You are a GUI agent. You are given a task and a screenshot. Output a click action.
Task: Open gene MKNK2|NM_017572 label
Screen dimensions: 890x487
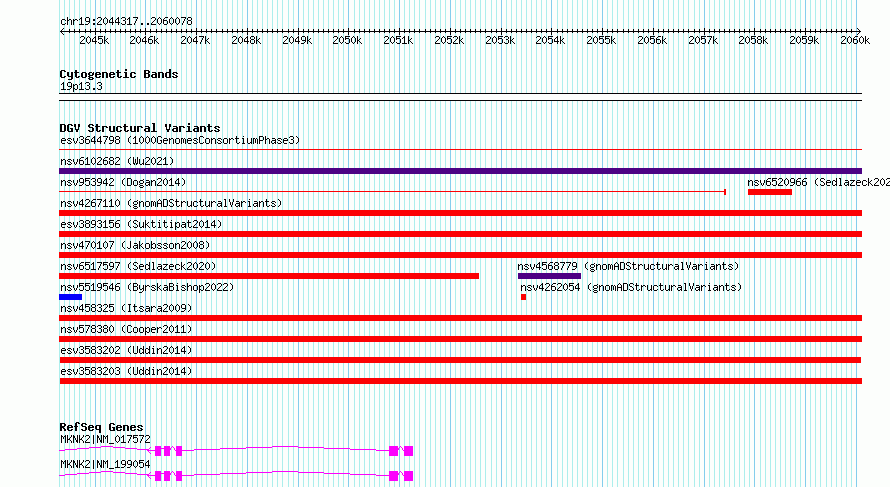[105, 439]
